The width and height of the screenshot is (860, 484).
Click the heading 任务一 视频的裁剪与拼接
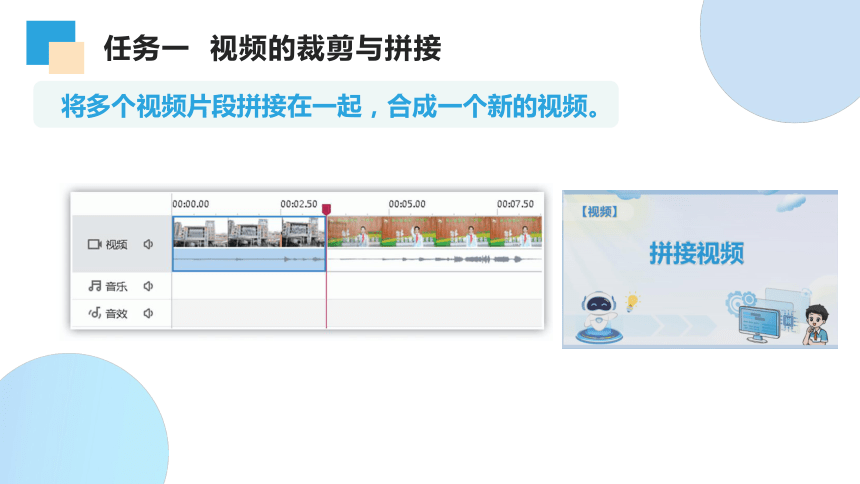[273, 48]
